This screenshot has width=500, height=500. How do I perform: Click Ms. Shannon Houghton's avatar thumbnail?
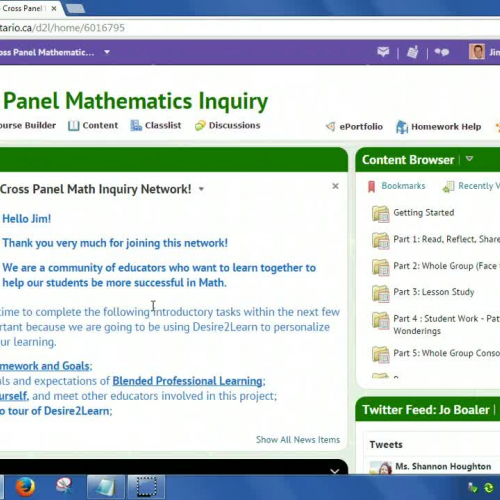[381, 468]
